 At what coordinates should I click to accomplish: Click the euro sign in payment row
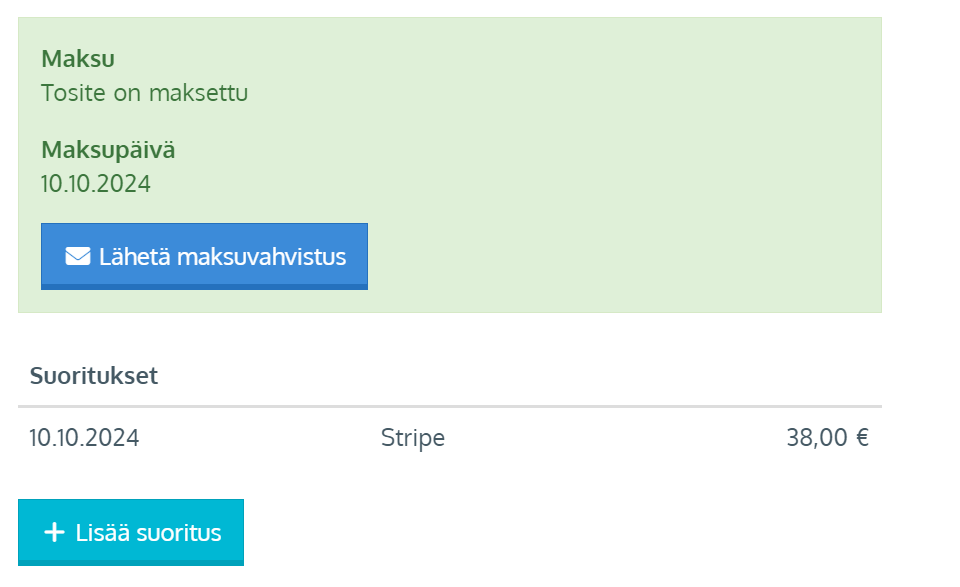coord(862,438)
